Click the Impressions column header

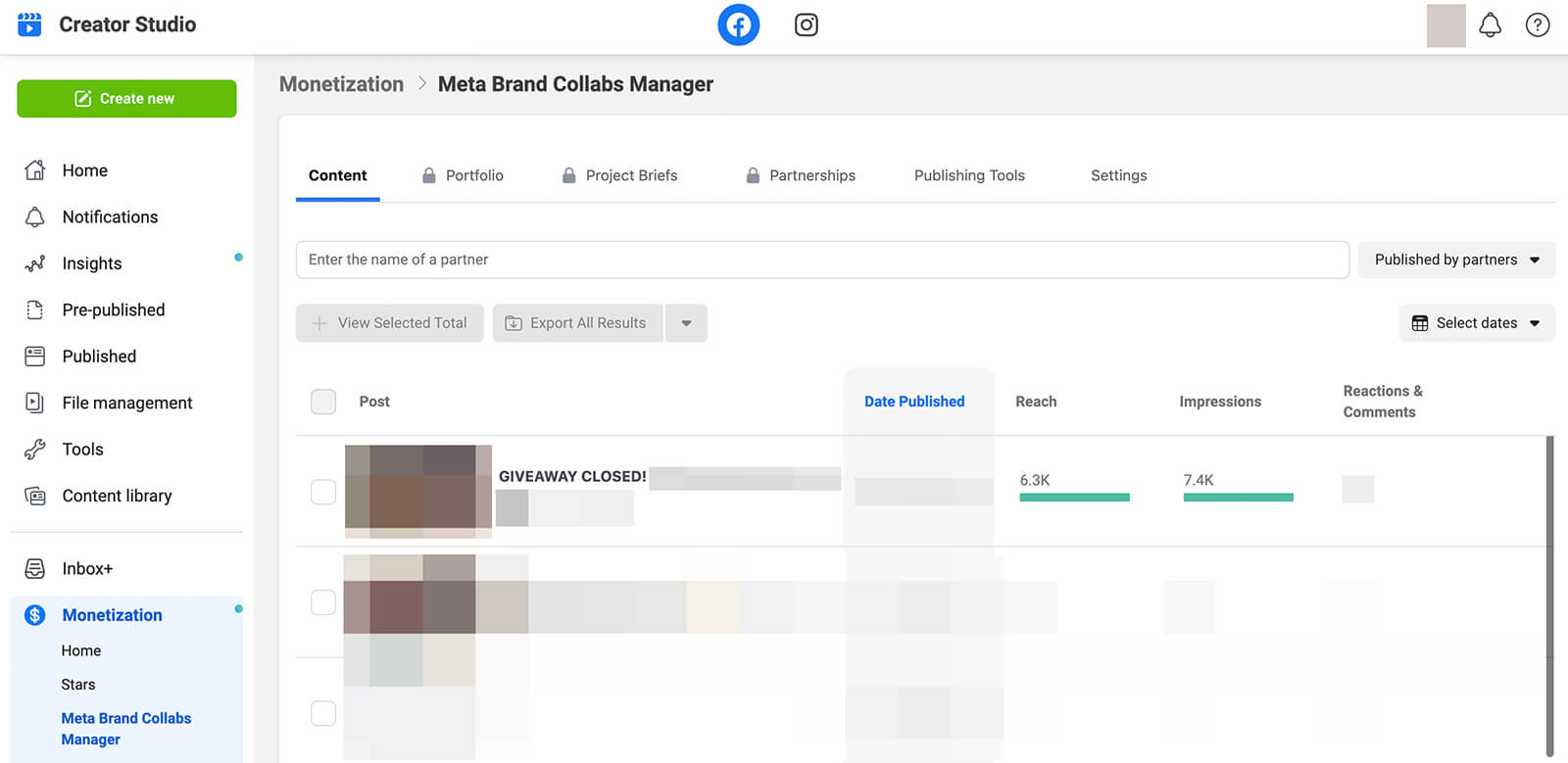point(1220,402)
